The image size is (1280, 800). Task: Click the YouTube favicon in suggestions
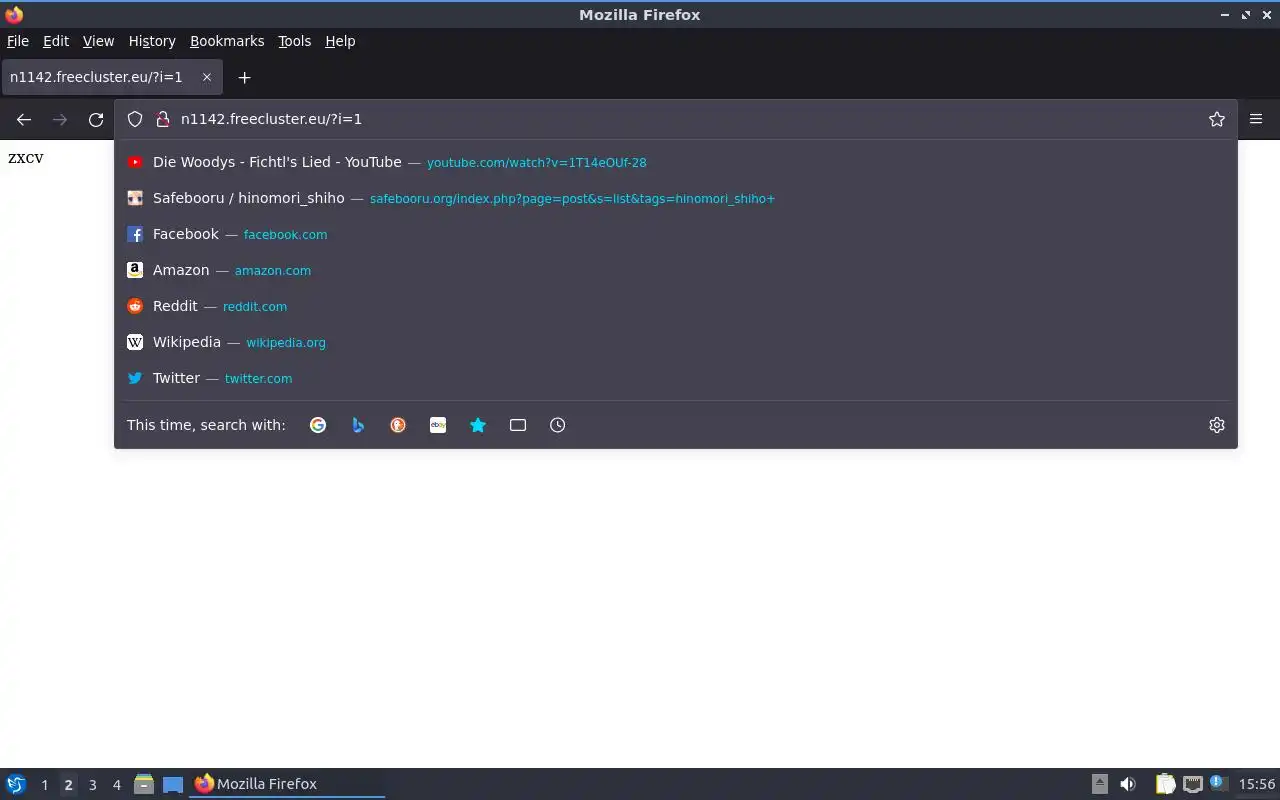point(135,162)
